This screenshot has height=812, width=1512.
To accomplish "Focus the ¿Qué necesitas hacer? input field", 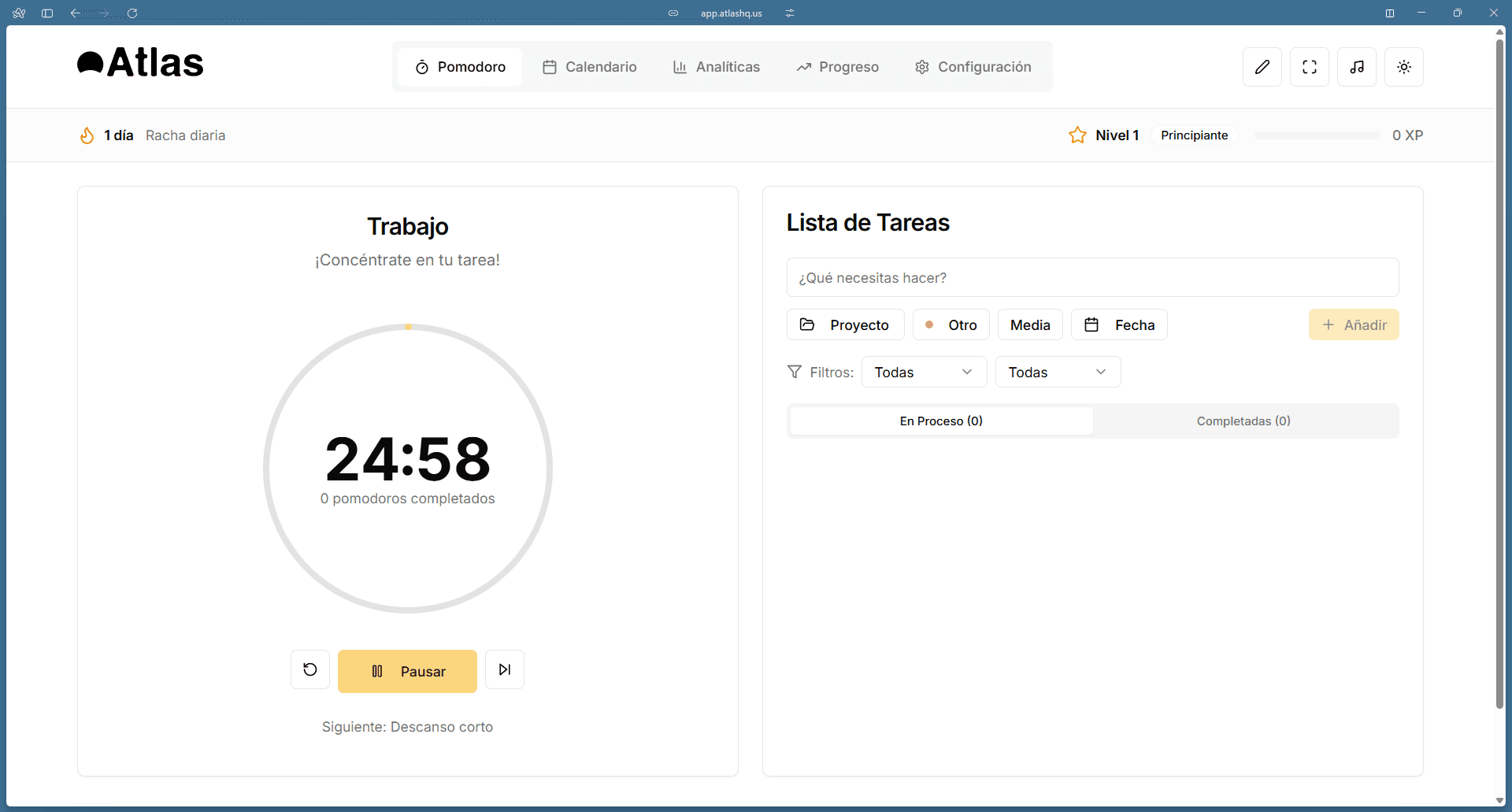I will [1092, 277].
